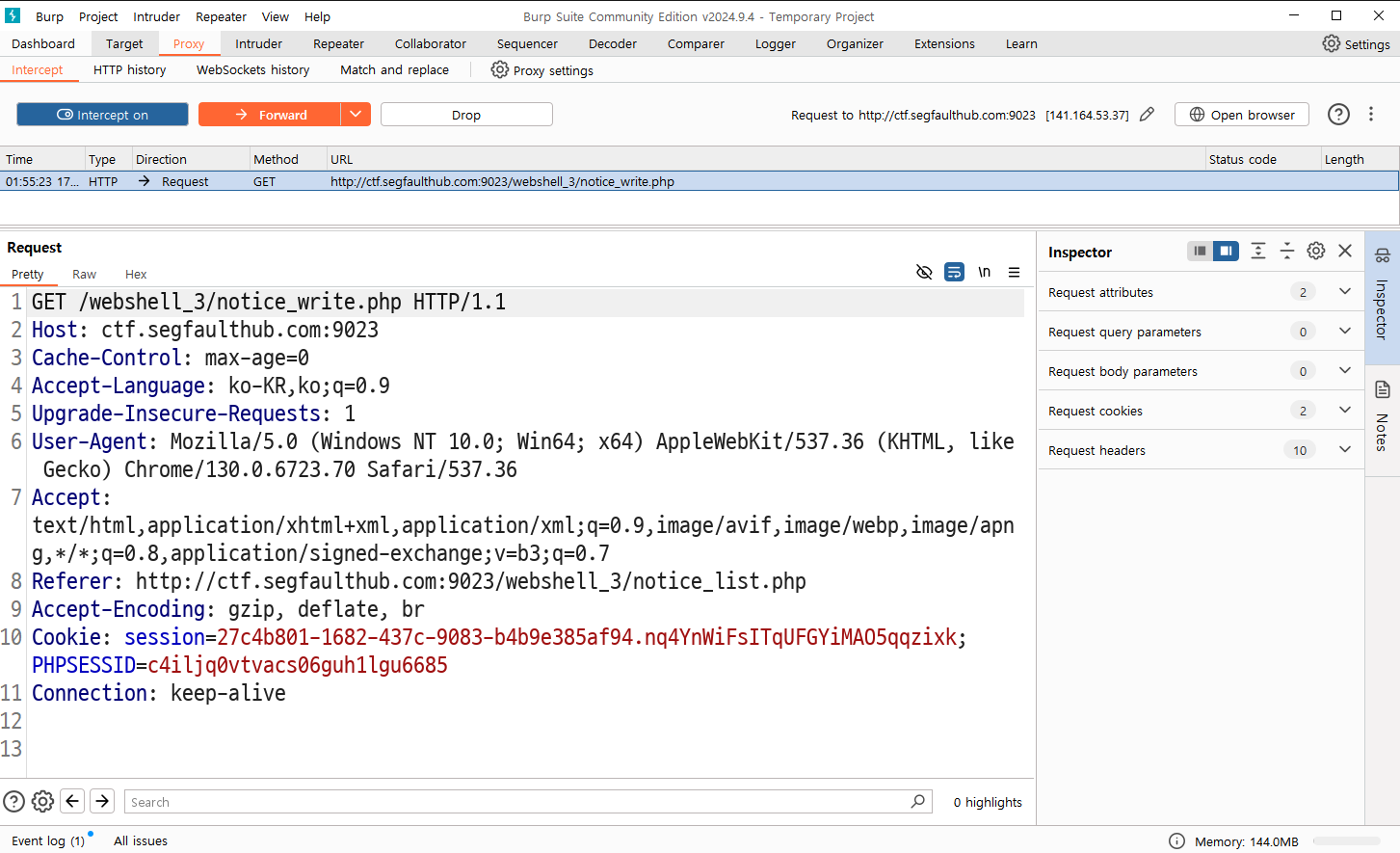Toggle show newline characters \n button
The image size is (1400, 853).
tap(985, 272)
